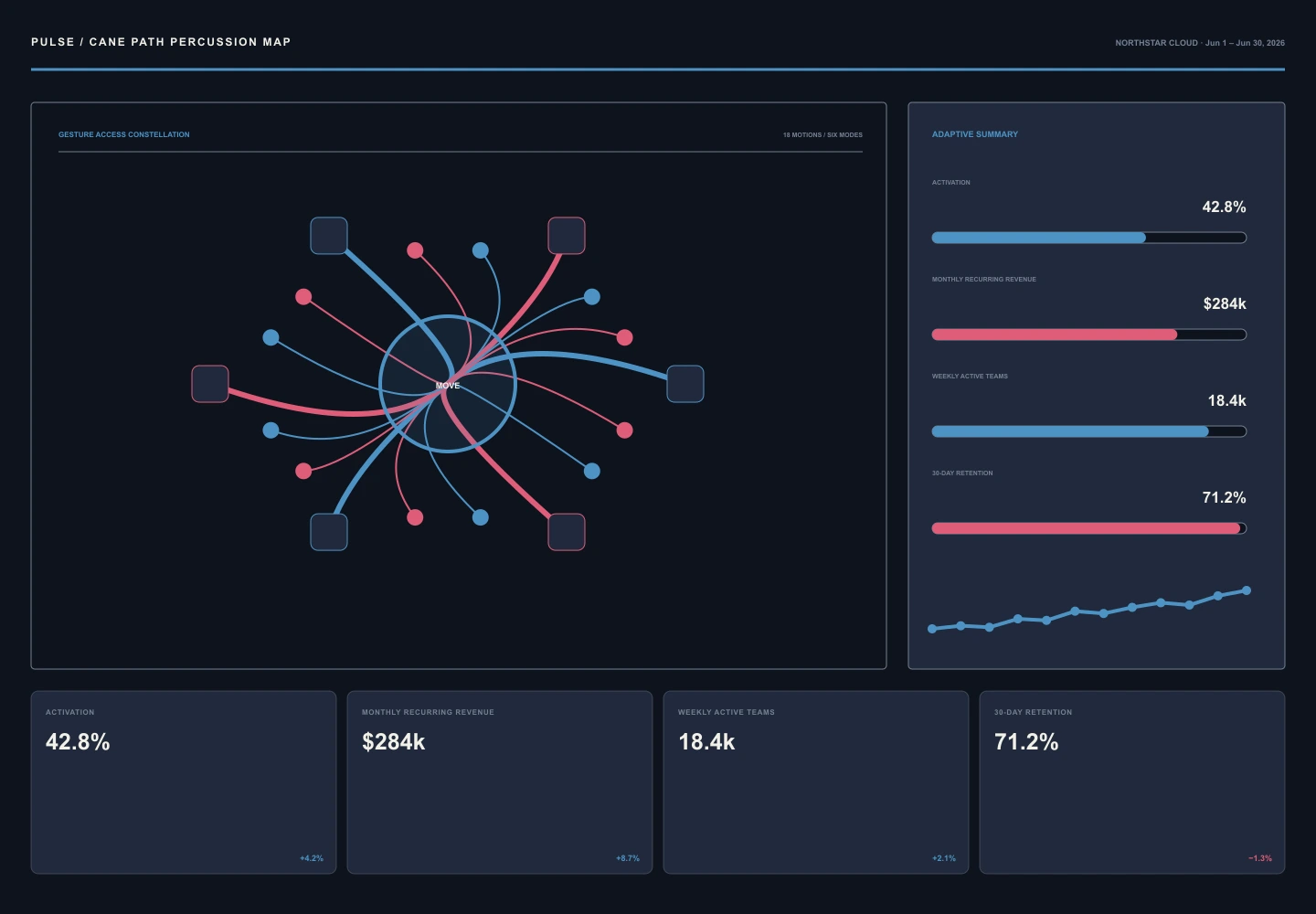Open the Weekly Active Teams card's 18.4k figure
1316x914 pixels.
[x=706, y=742]
